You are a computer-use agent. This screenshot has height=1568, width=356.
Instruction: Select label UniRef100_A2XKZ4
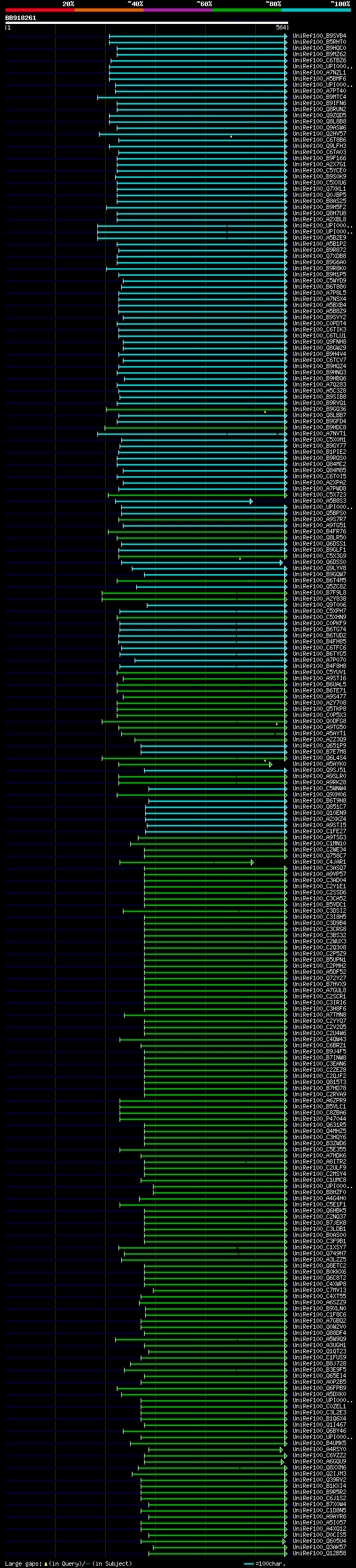click(319, 819)
